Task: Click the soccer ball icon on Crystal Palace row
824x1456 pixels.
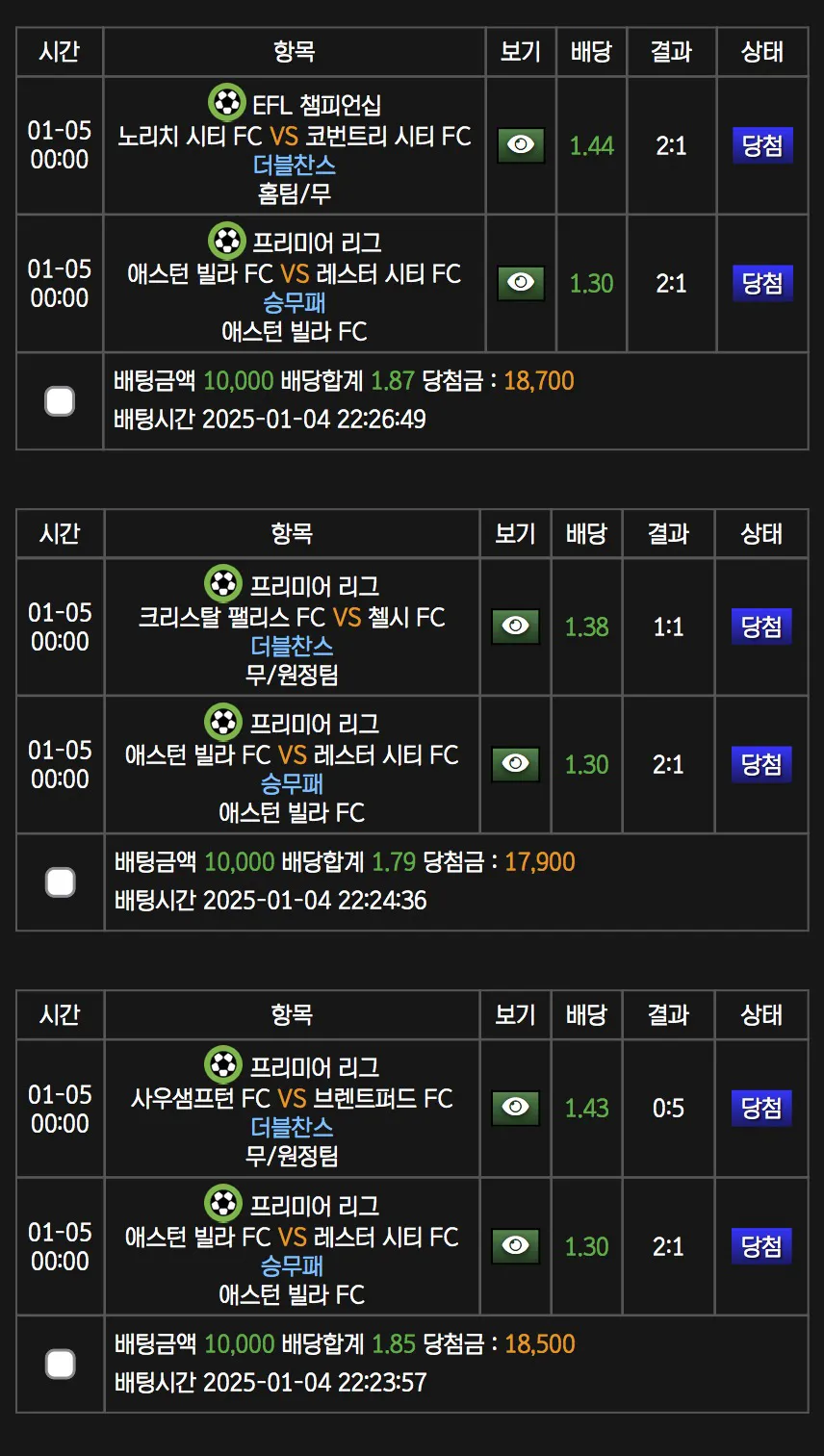Action: point(223,584)
